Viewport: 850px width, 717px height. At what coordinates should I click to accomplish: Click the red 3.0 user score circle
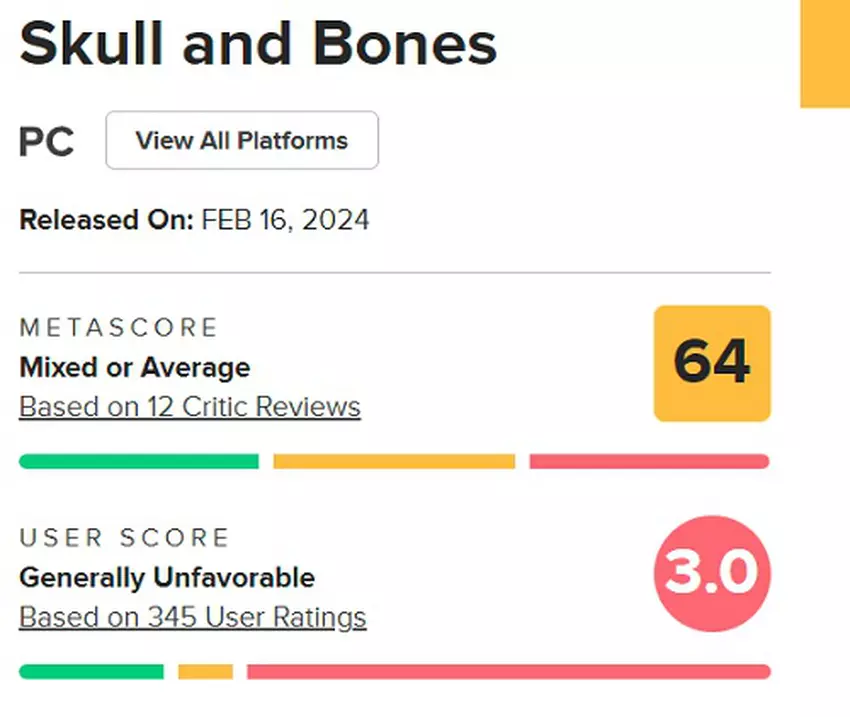712,573
